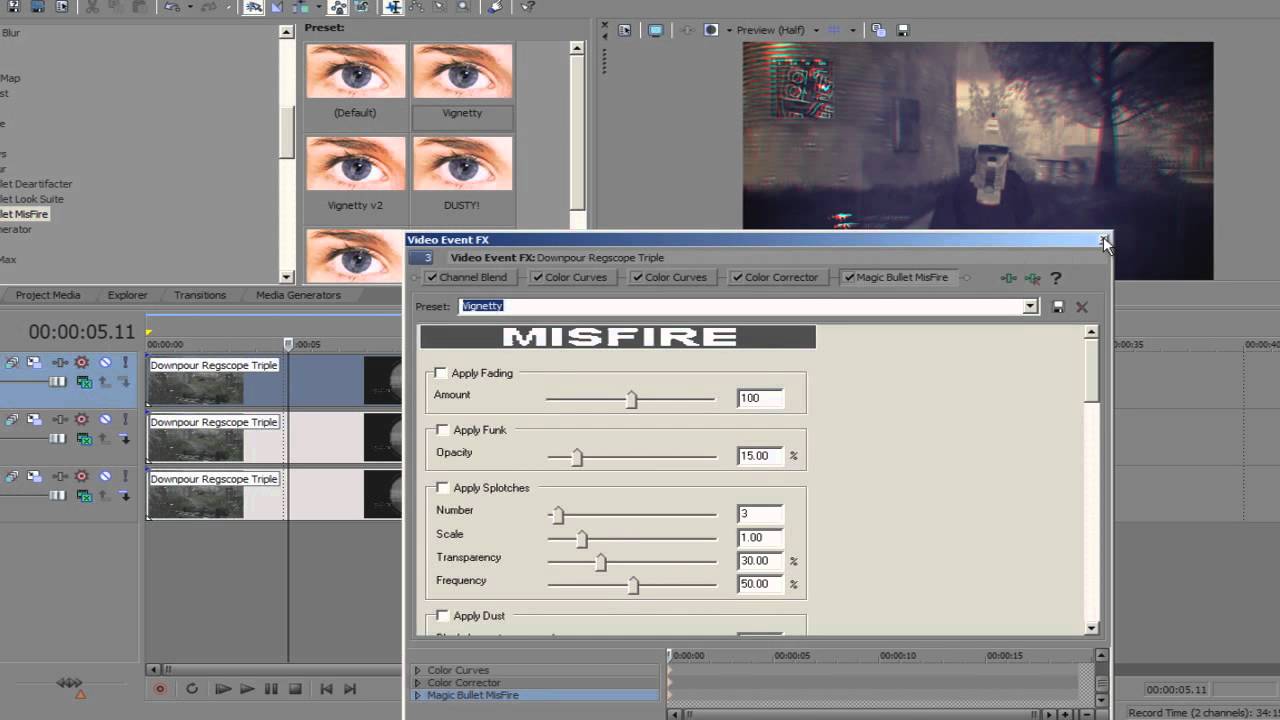
Task: Toggle Loop Playback transport button
Action: click(191, 689)
